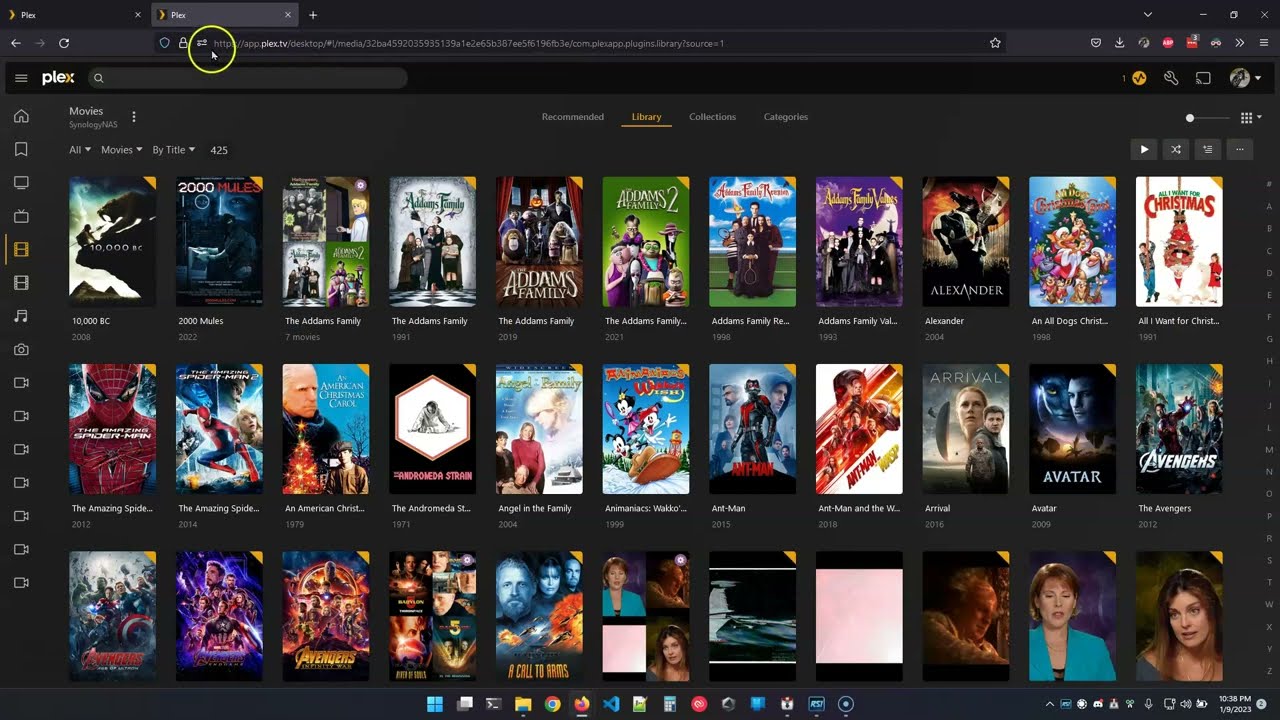Open the Firefox application menu
Image resolution: width=1280 pixels, height=720 pixels.
point(1264,43)
